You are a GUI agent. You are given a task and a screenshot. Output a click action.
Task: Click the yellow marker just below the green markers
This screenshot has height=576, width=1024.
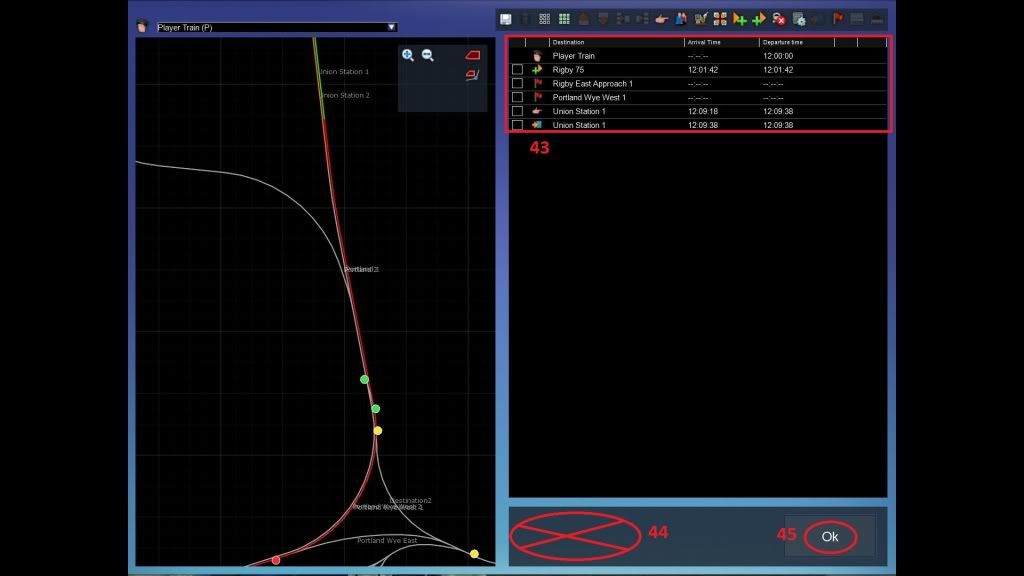(377, 431)
